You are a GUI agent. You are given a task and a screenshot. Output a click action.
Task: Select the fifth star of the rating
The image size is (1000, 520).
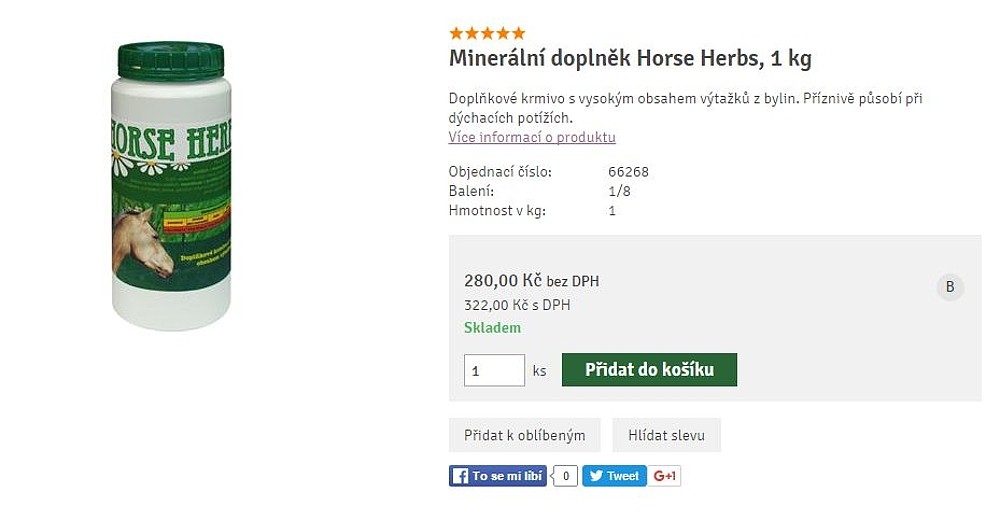[518, 34]
